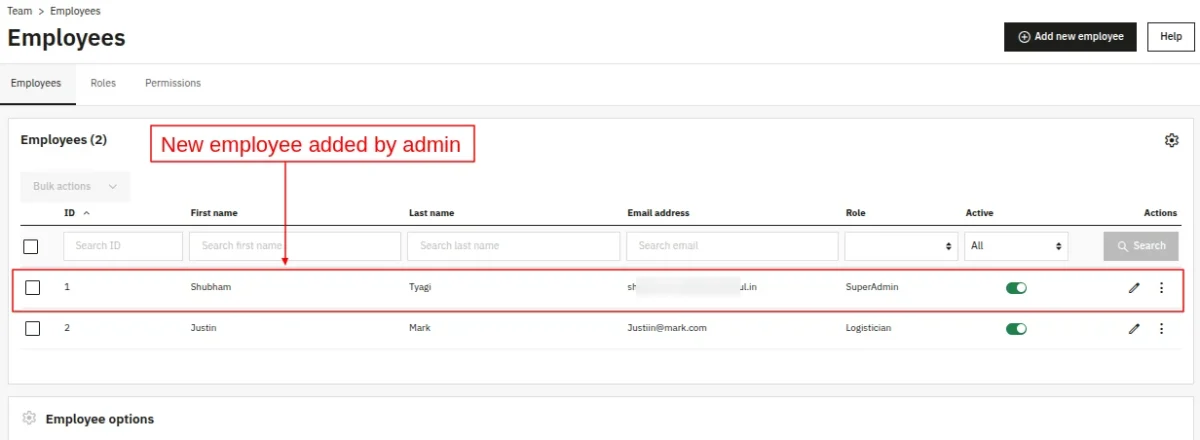Click the last name Mark cell
Viewport: 1200px width, 440px height.
(x=420, y=328)
